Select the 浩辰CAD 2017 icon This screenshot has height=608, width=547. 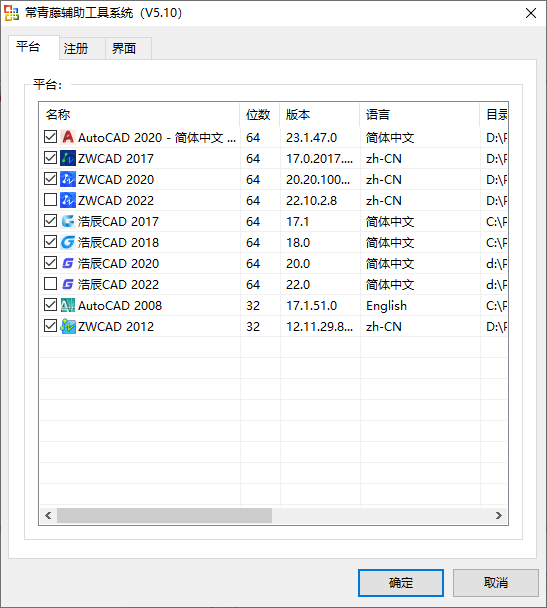tap(68, 221)
